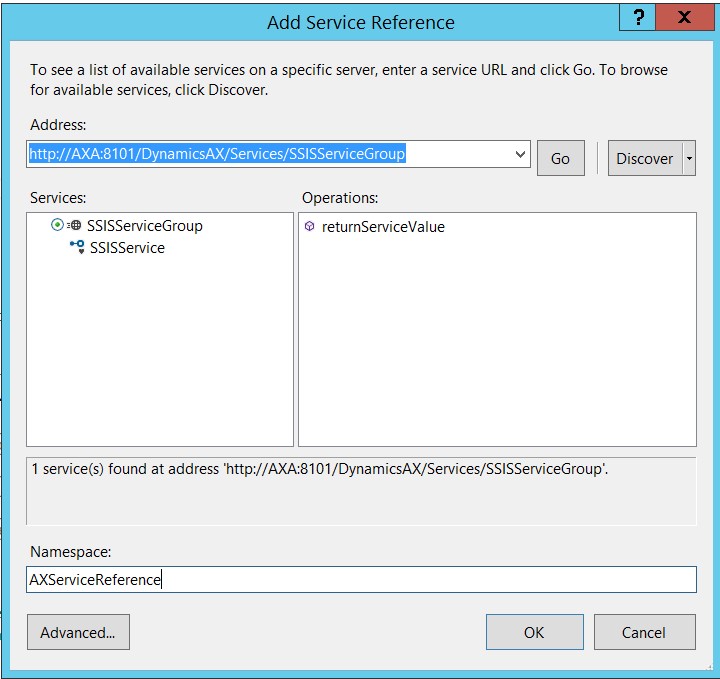Click the status message text area
The image size is (720, 679).
click(x=360, y=490)
